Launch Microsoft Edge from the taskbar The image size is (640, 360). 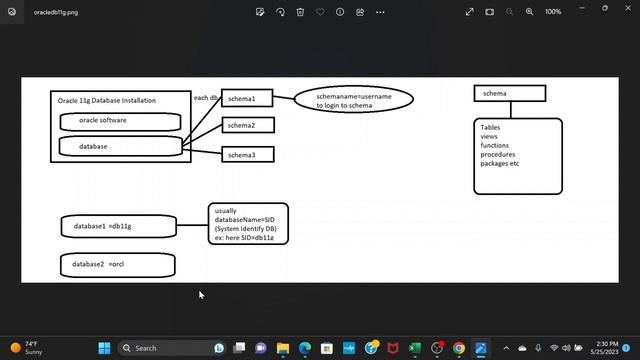pos(305,348)
